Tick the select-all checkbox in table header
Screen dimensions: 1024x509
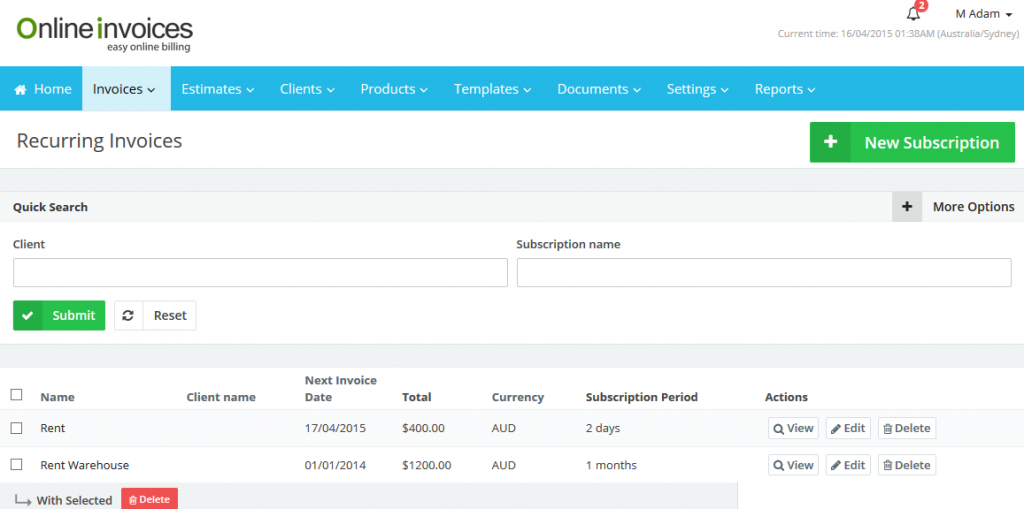tap(16, 395)
